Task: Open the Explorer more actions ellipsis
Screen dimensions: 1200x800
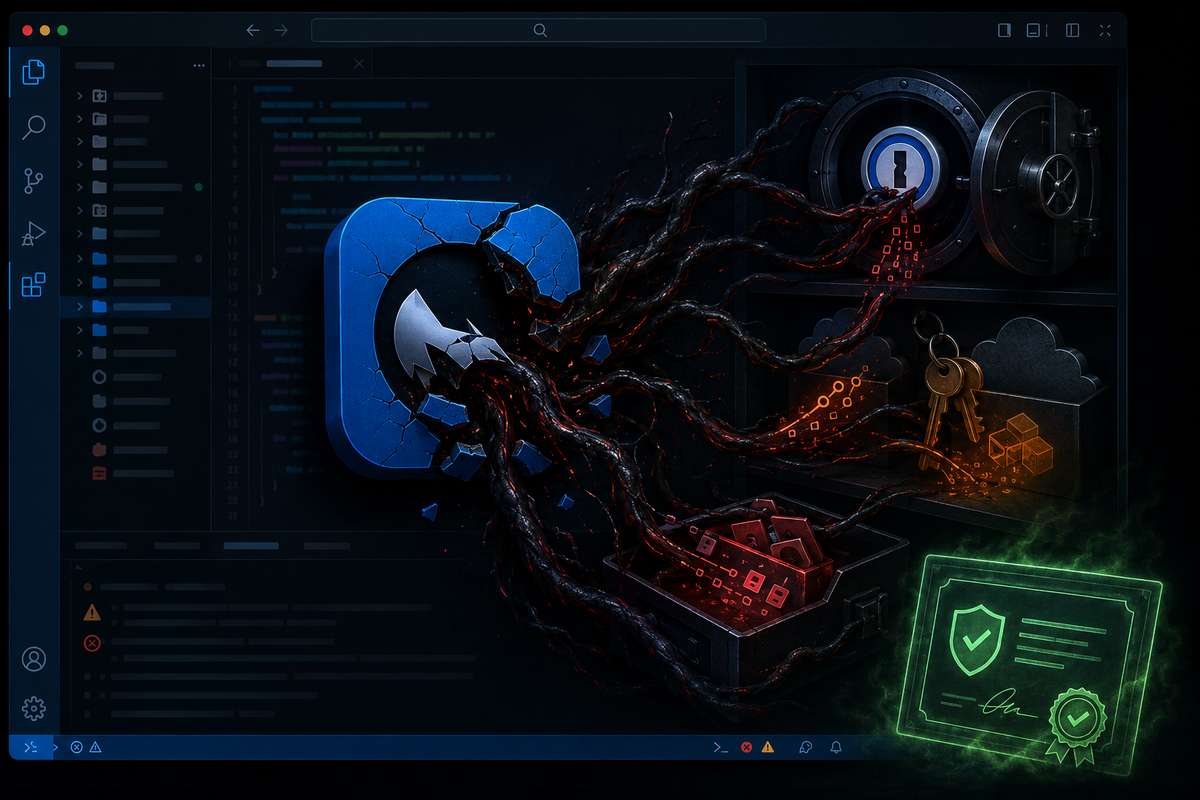Action: [198, 65]
